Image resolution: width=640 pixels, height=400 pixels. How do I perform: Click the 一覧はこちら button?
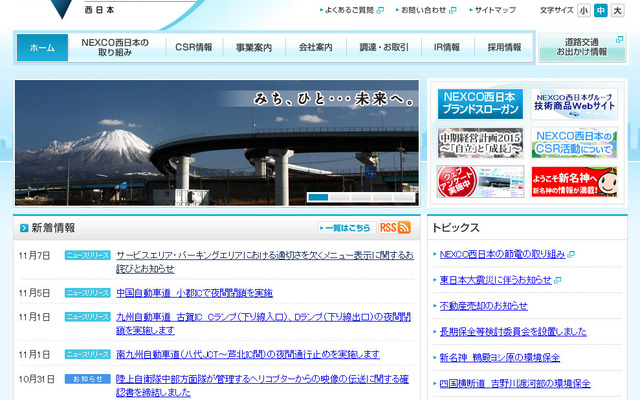pyautogui.click(x=347, y=228)
